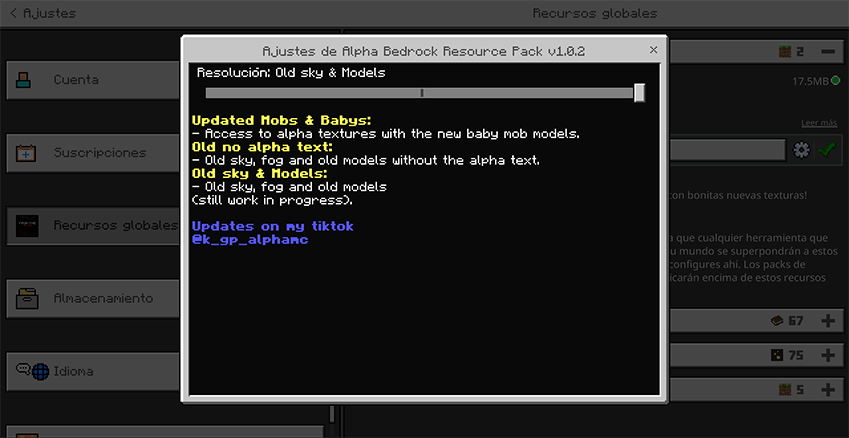Close the Alpha Bedrock pack settings dialog
This screenshot has height=438, width=849.
pos(654,50)
